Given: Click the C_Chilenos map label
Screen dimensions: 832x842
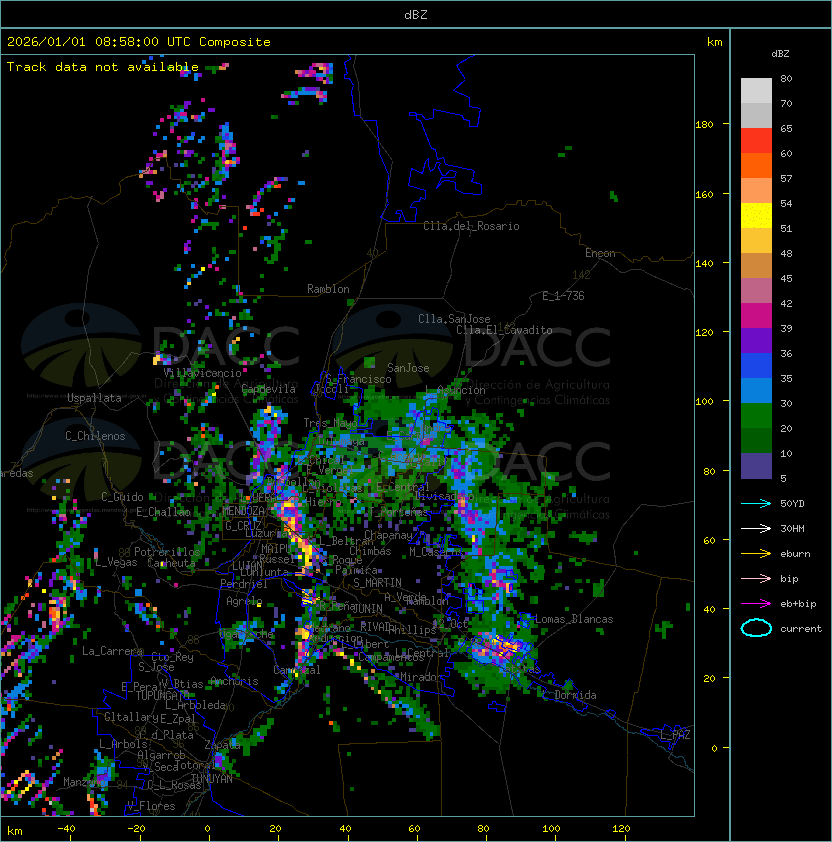Looking at the screenshot, I should click(x=95, y=436).
